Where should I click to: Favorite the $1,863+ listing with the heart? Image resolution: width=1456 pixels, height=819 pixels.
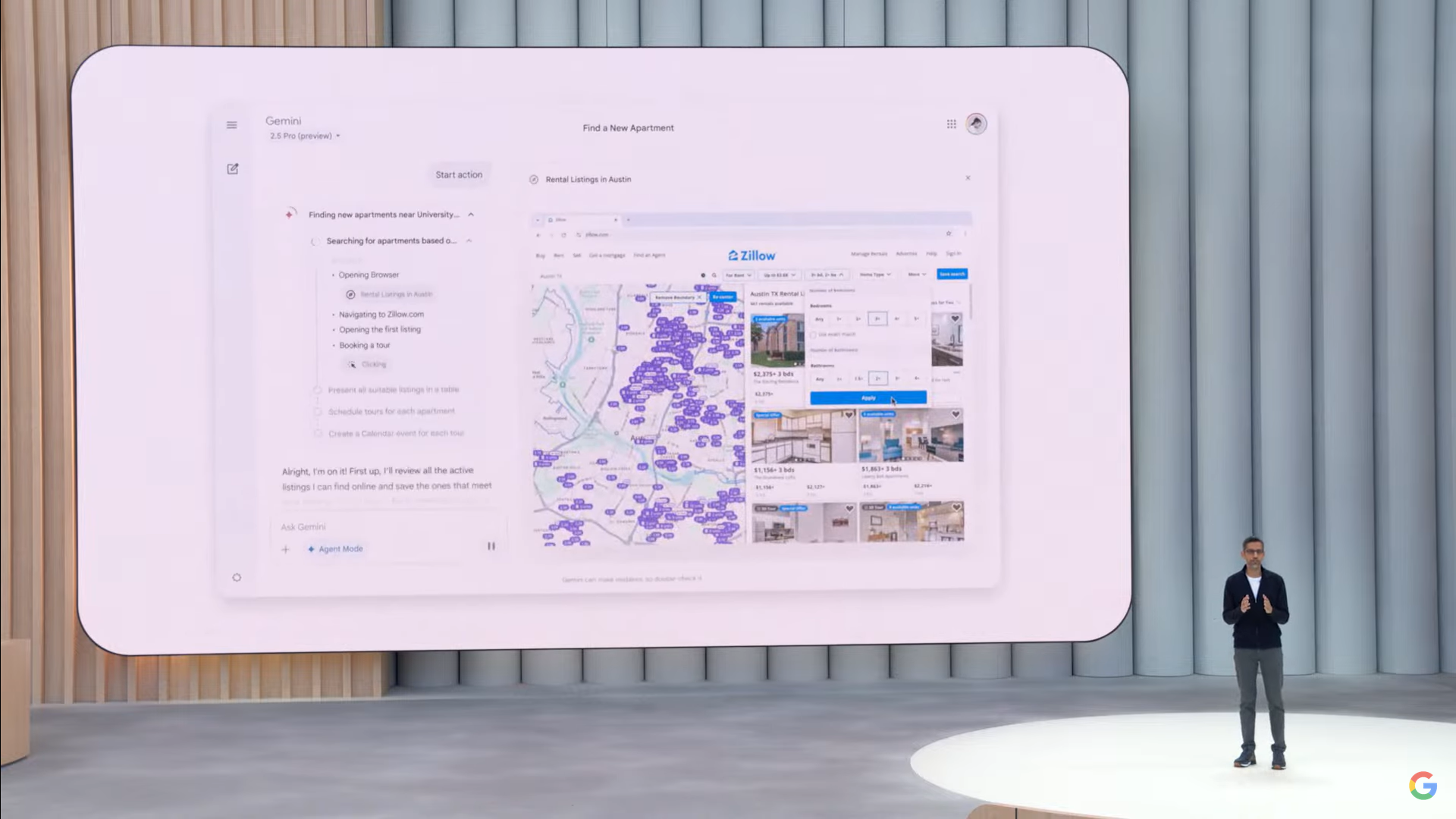(x=955, y=414)
